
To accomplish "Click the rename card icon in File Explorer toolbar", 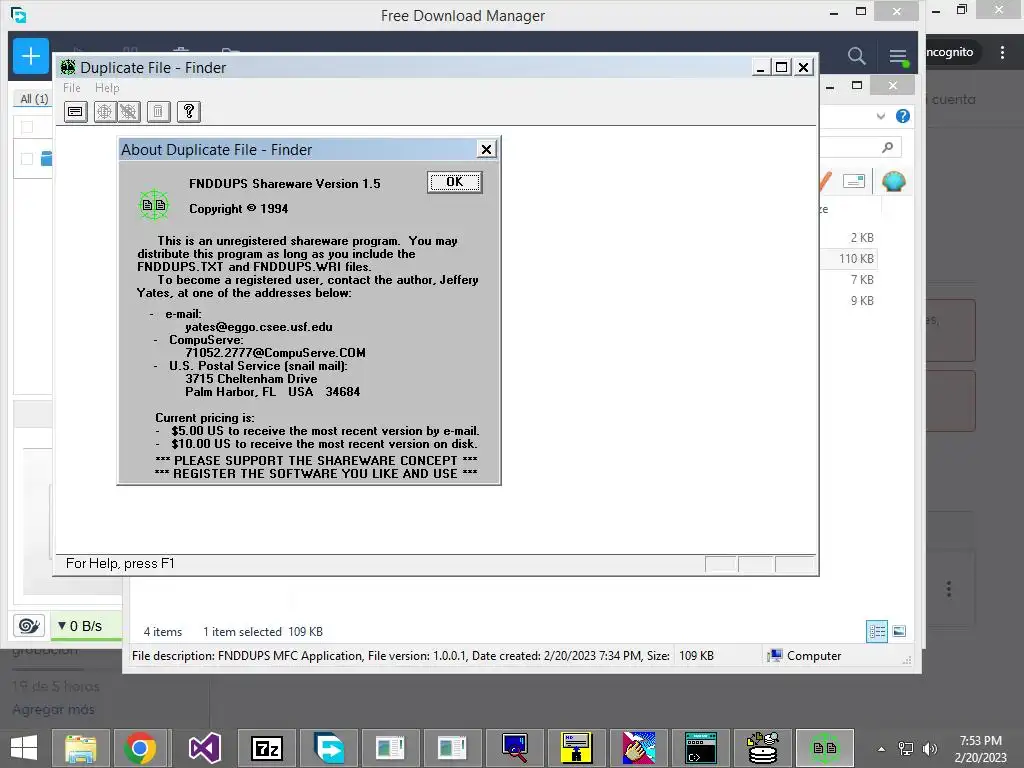I will pyautogui.click(x=854, y=181).
